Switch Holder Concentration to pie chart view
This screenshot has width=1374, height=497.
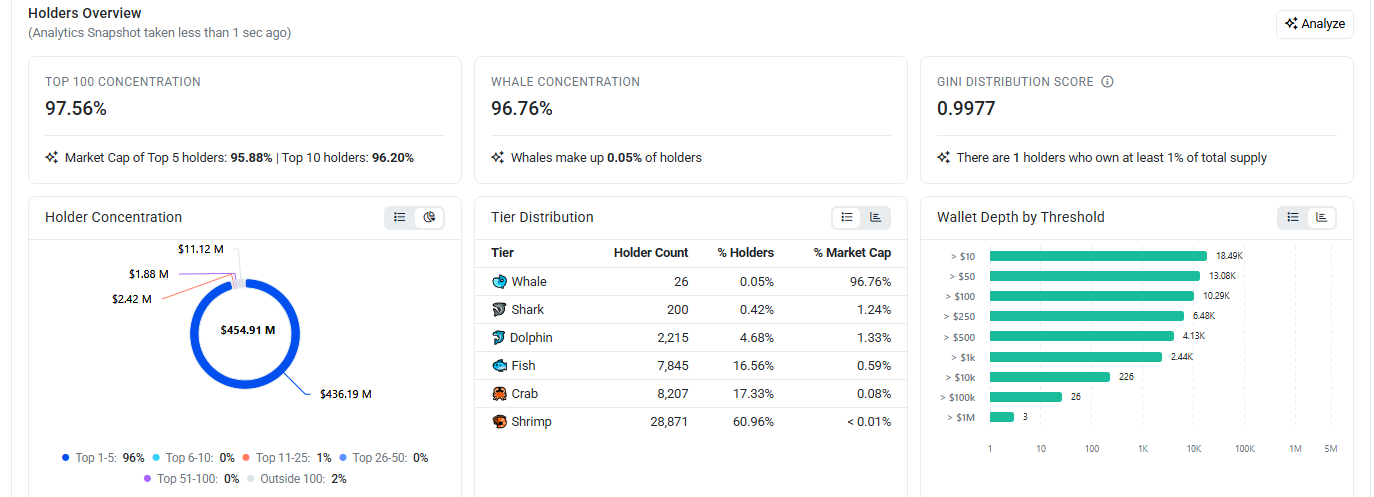pos(429,217)
